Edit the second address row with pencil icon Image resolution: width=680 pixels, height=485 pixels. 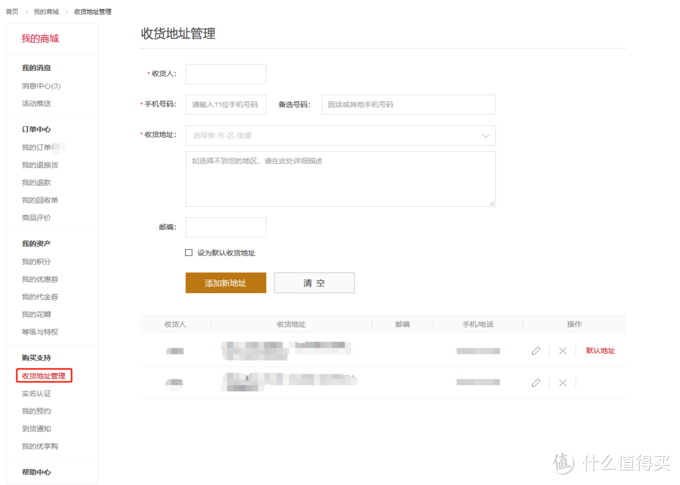click(536, 383)
